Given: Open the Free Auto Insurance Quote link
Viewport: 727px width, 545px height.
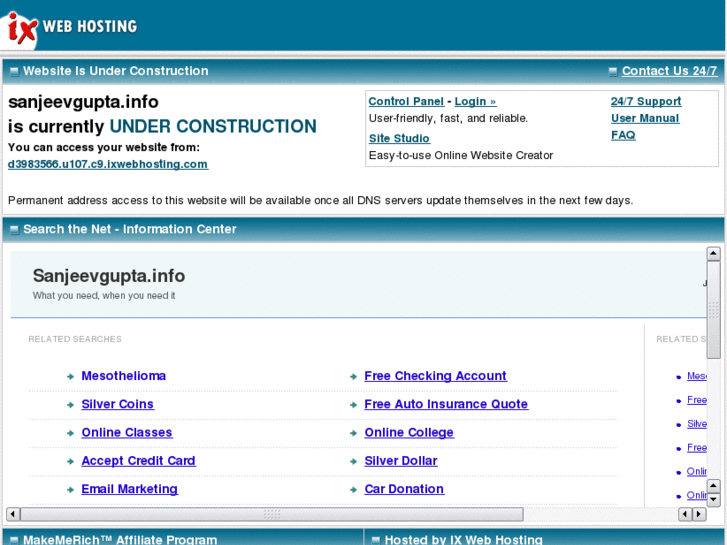Looking at the screenshot, I should (446, 404).
